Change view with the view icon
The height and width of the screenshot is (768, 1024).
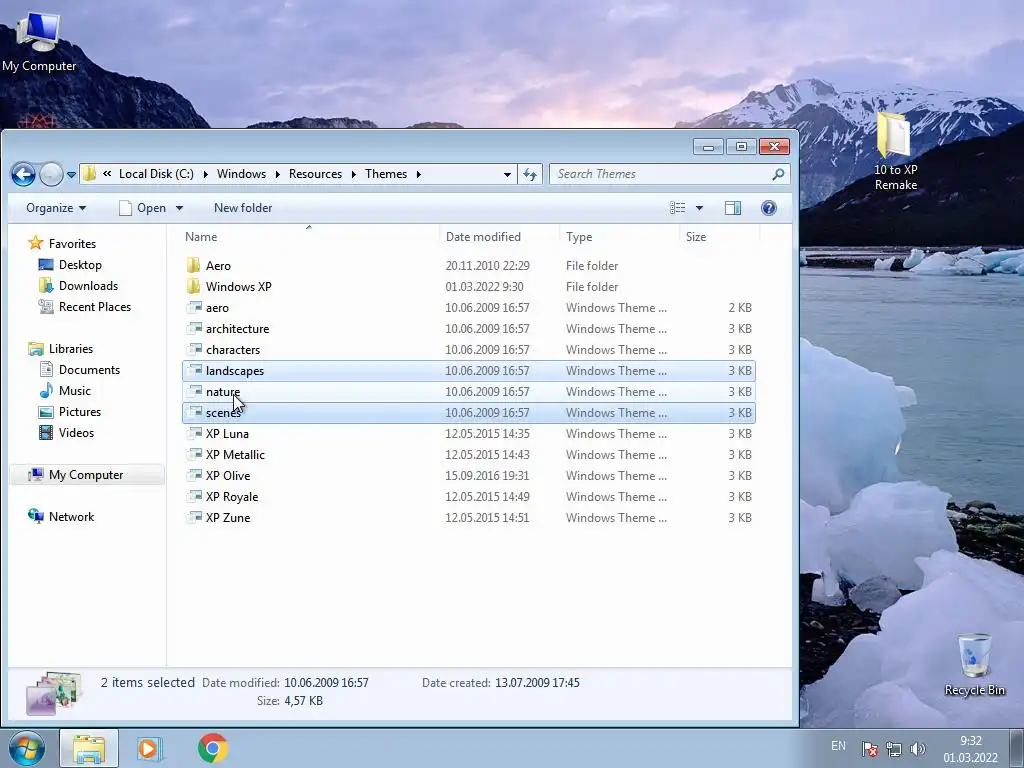coord(678,208)
